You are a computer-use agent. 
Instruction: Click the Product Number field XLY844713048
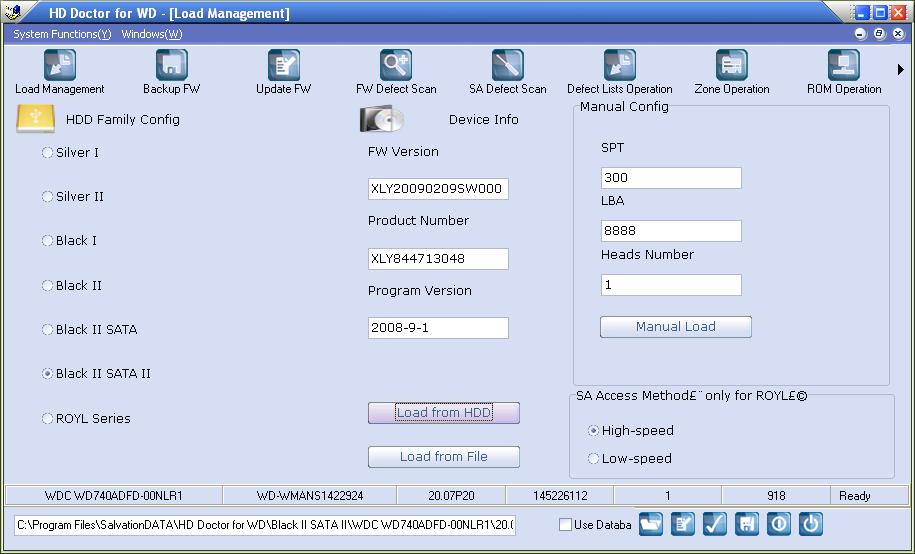tap(438, 259)
